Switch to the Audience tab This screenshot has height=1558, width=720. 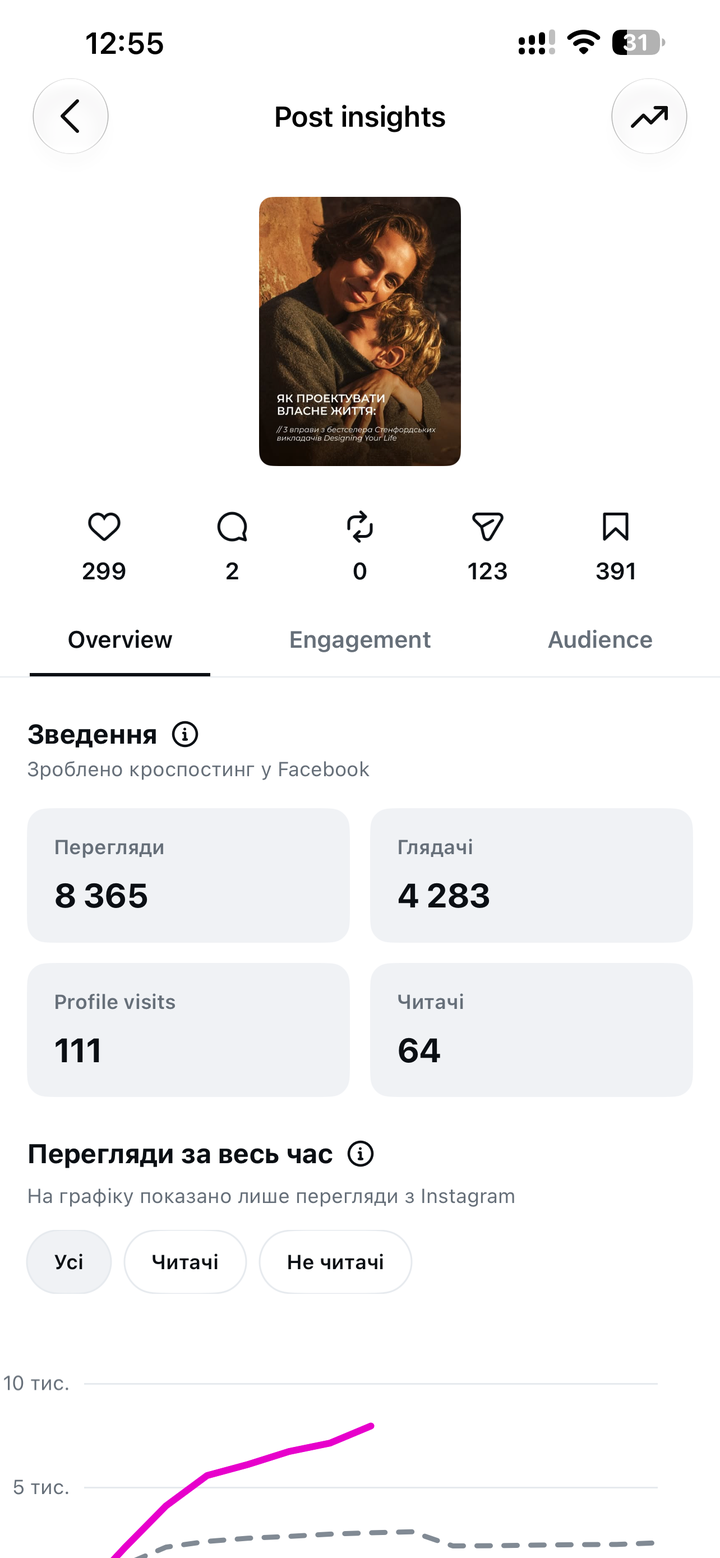click(x=600, y=640)
